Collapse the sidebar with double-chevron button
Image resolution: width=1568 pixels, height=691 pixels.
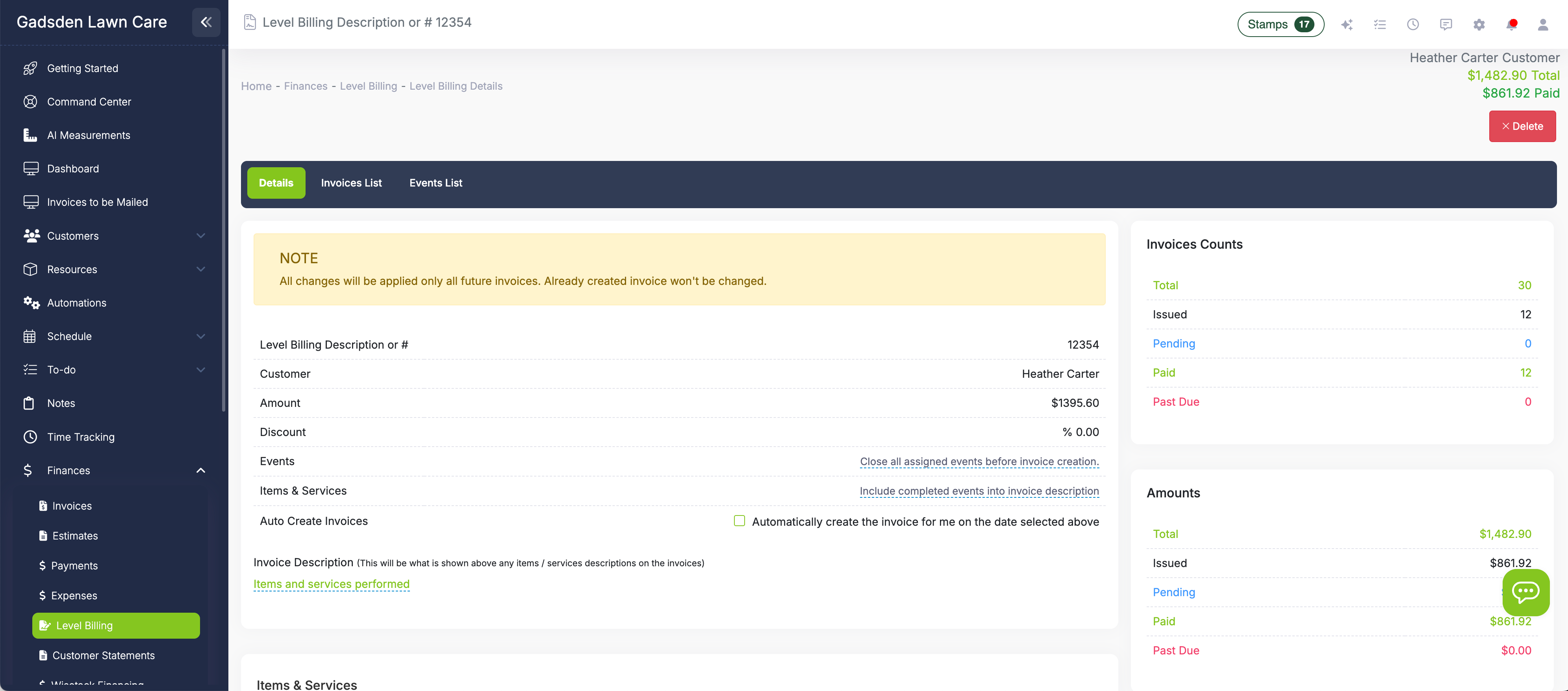[x=206, y=22]
